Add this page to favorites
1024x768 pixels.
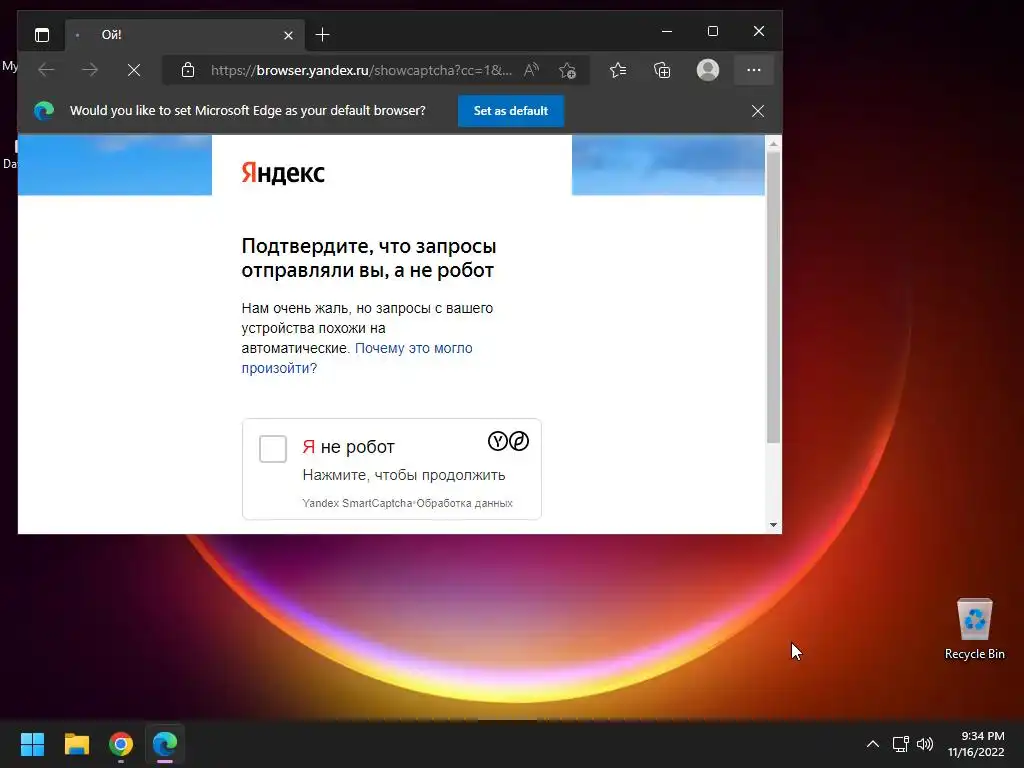(568, 70)
